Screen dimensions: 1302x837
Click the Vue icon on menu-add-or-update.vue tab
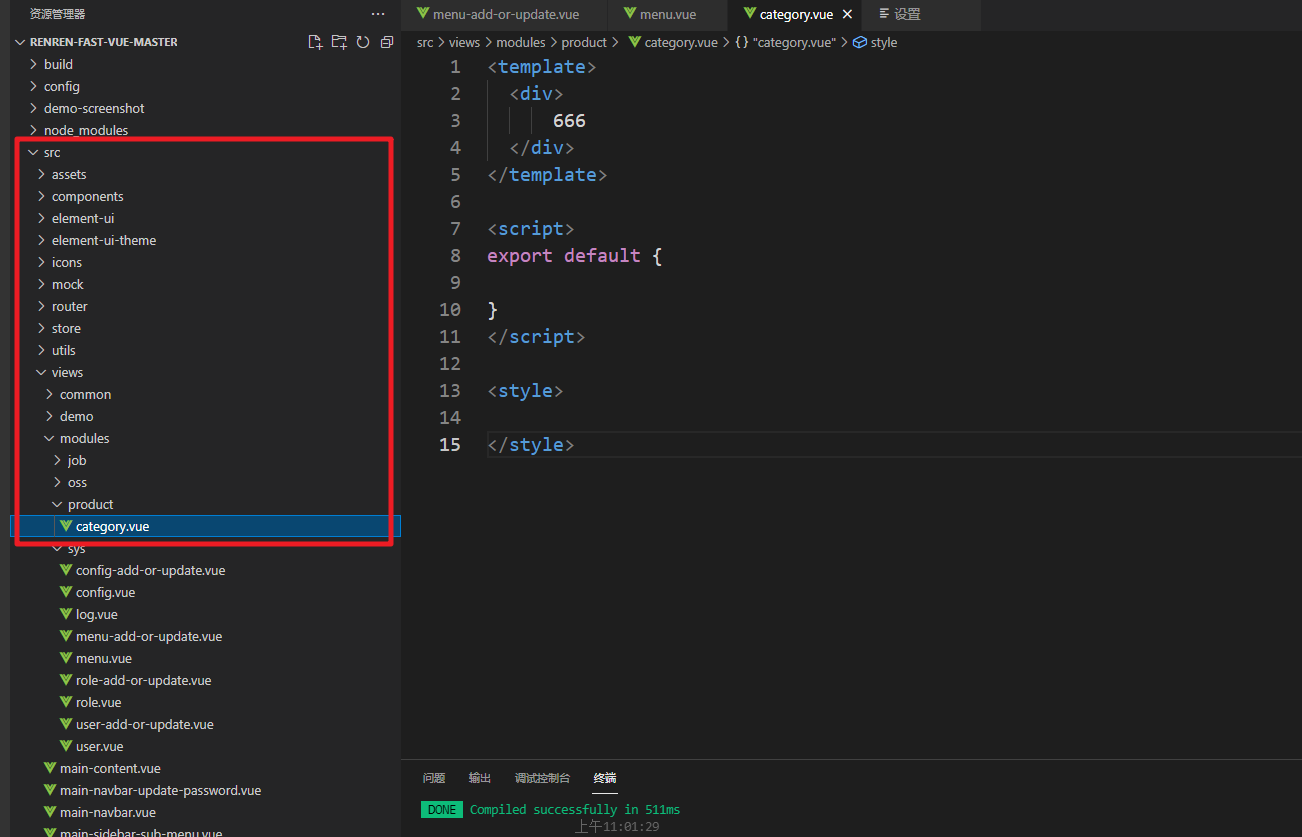coord(423,13)
